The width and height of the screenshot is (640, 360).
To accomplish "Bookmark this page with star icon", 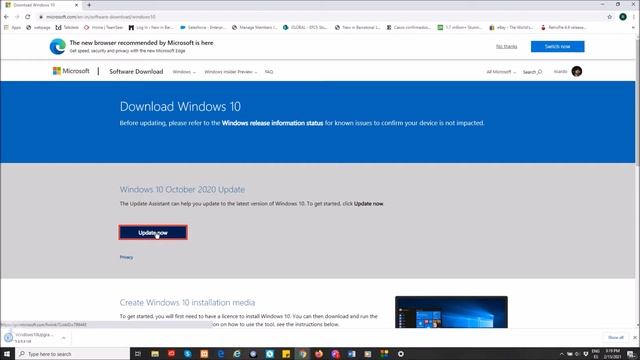I will click(609, 17).
